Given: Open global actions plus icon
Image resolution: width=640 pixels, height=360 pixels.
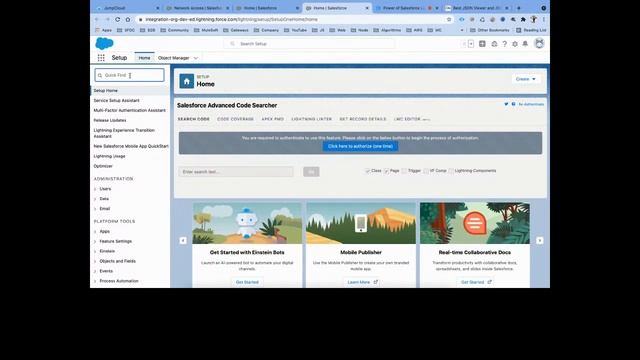Looking at the screenshot, I should (x=482, y=44).
